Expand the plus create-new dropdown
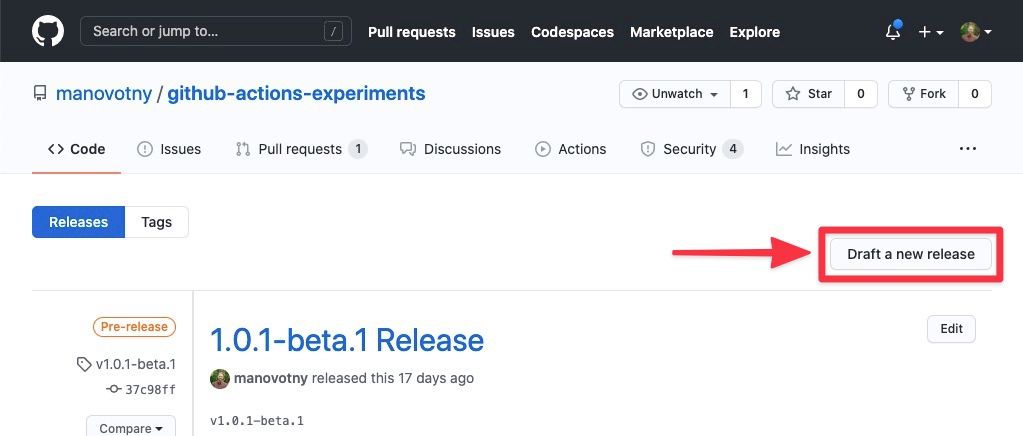Image resolution: width=1023 pixels, height=436 pixels. tap(931, 32)
